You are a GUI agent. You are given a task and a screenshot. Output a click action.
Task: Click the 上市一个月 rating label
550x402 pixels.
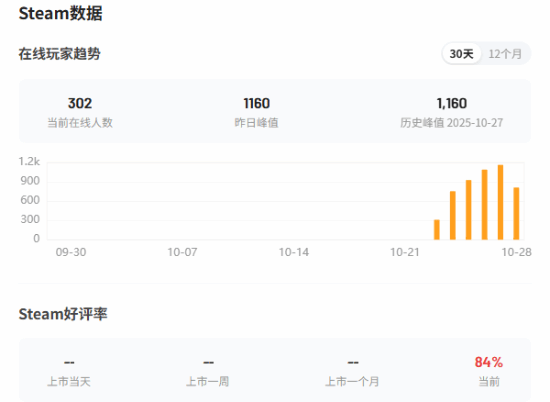point(352,381)
